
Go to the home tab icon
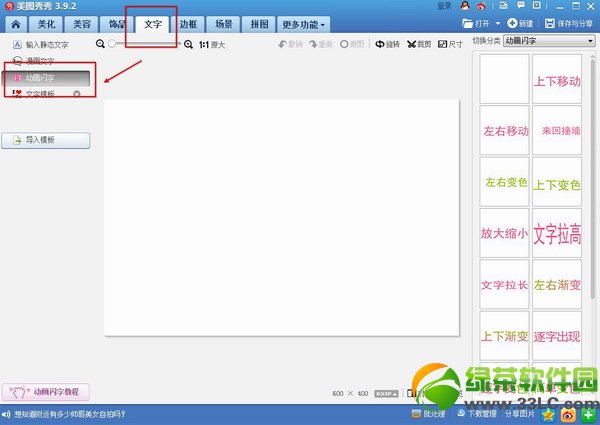pos(16,24)
